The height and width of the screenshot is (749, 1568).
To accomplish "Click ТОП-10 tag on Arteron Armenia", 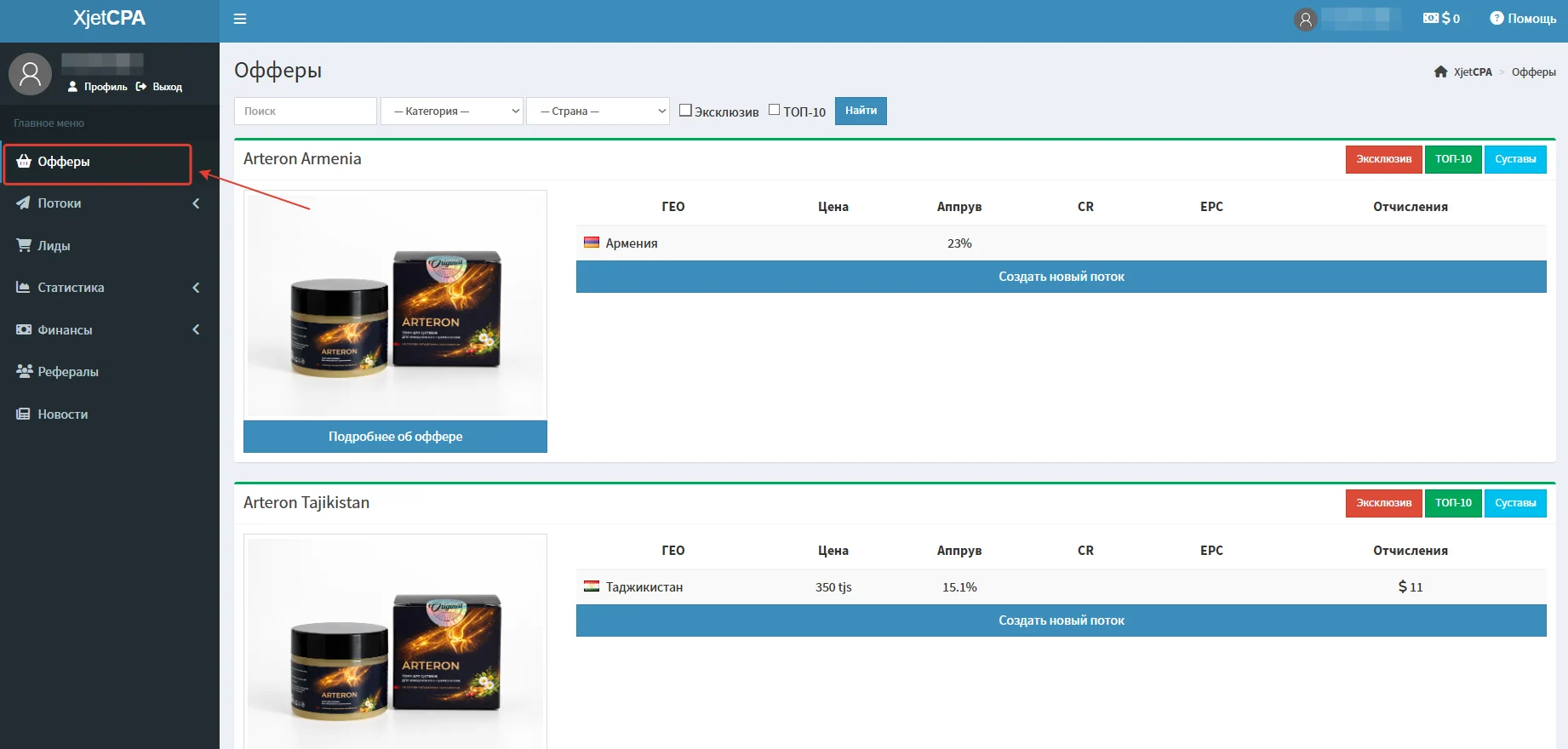I will pos(1453,159).
